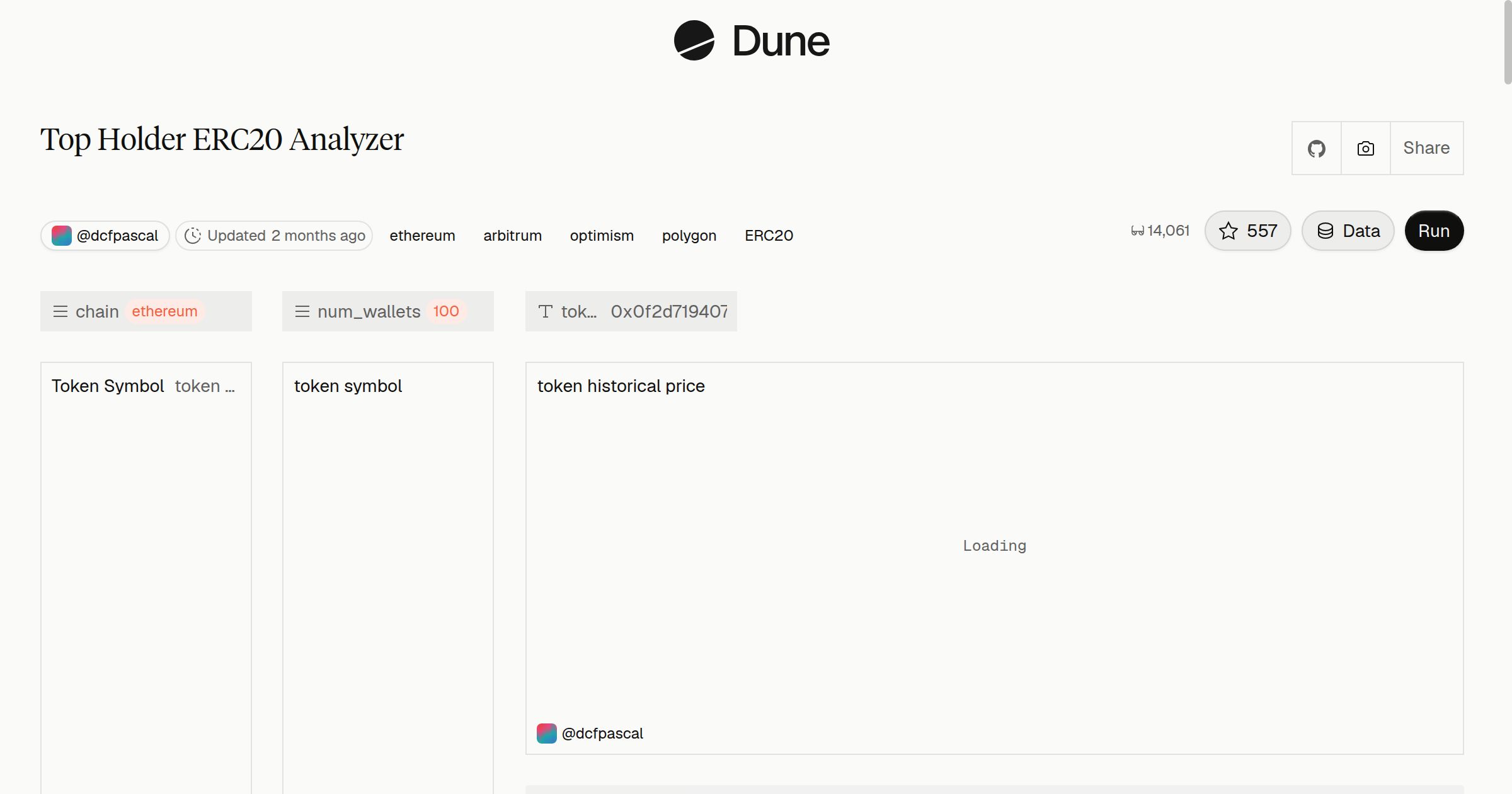The image size is (1512, 794).
Task: Click the Share button
Action: point(1426,148)
